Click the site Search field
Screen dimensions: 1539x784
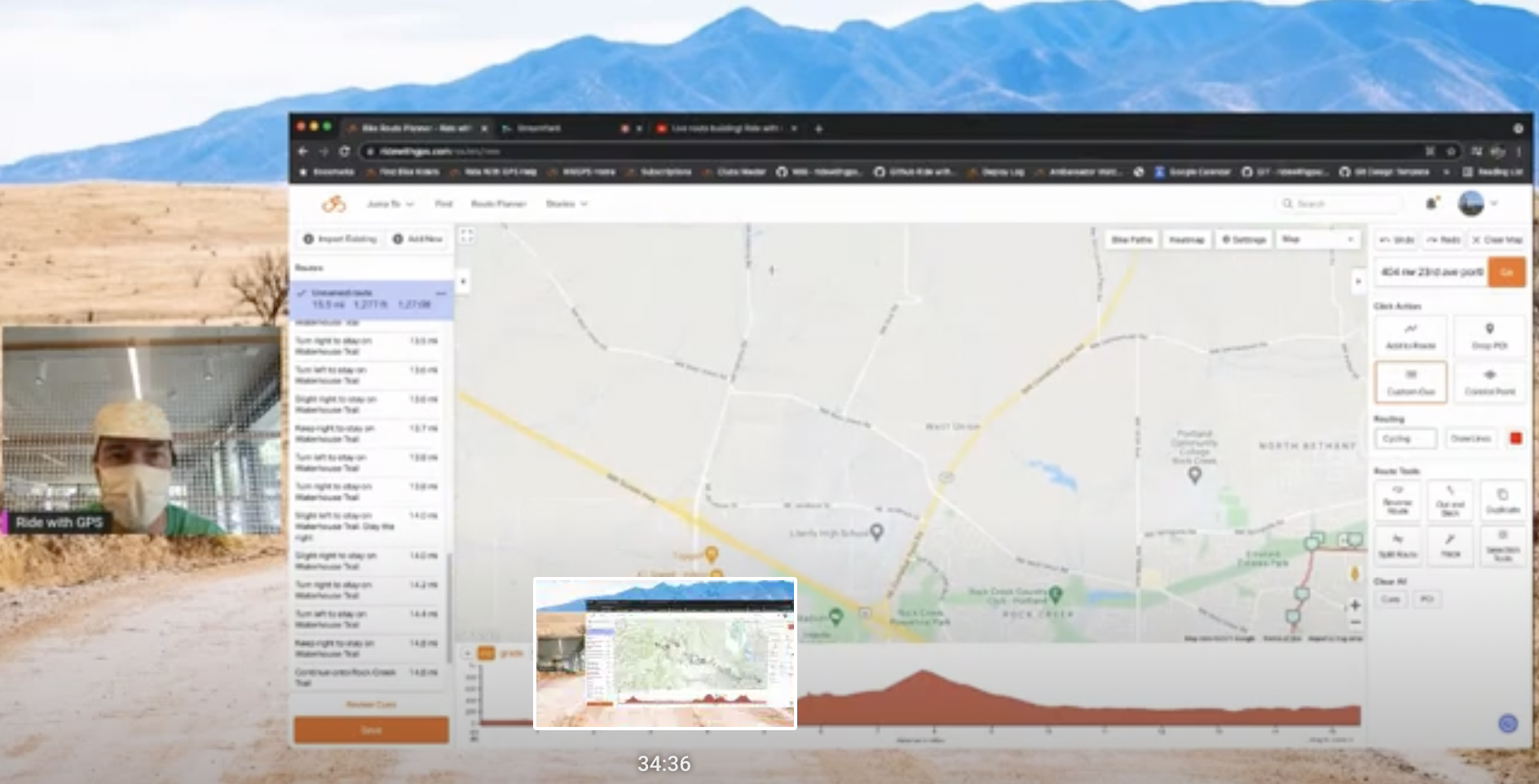[x=1340, y=204]
